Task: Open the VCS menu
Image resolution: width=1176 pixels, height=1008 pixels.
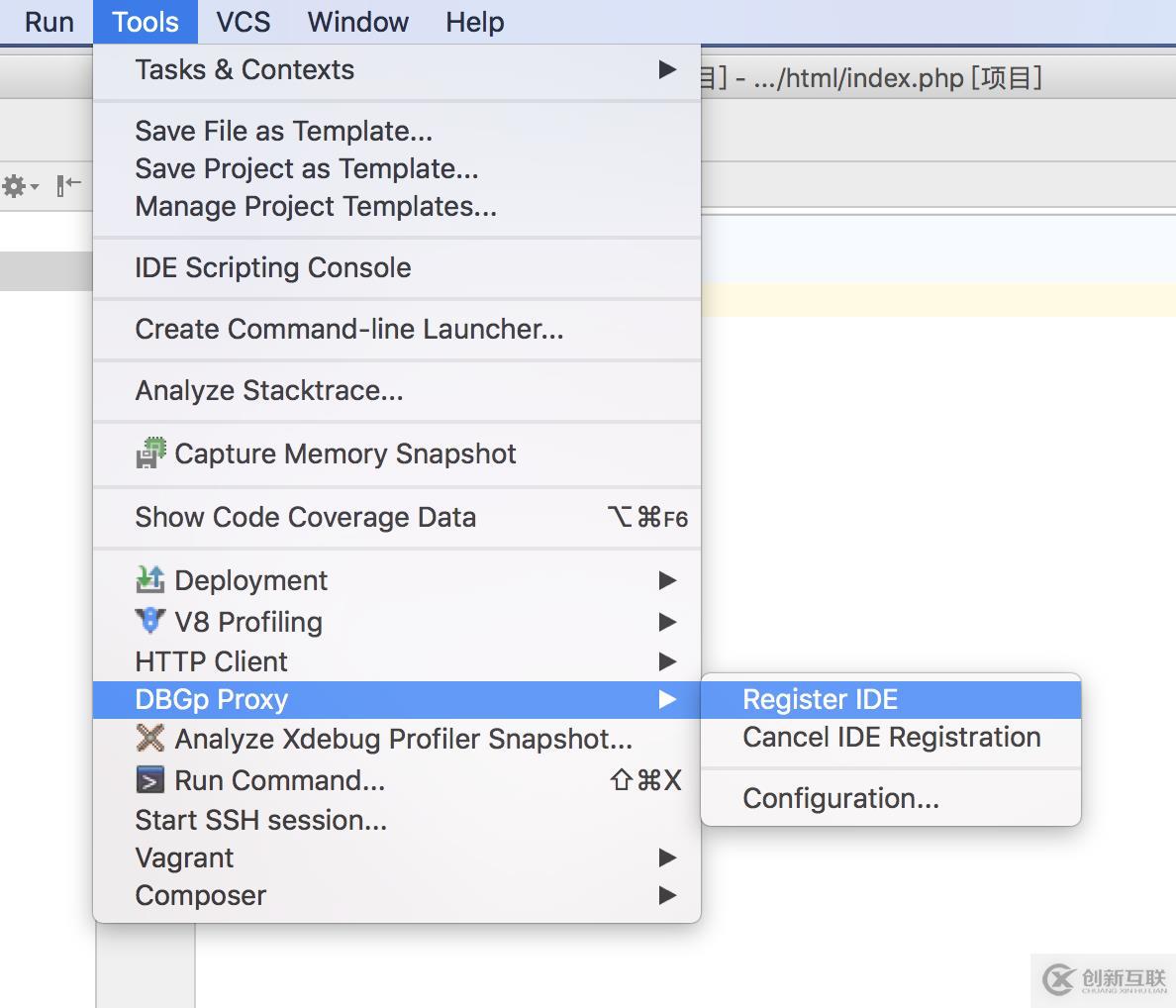Action: click(243, 22)
